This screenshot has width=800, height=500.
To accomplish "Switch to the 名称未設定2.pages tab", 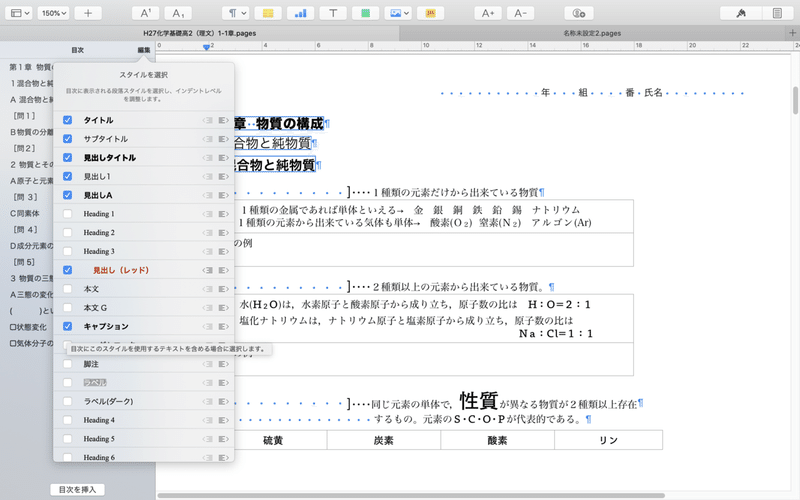I will click(592, 33).
